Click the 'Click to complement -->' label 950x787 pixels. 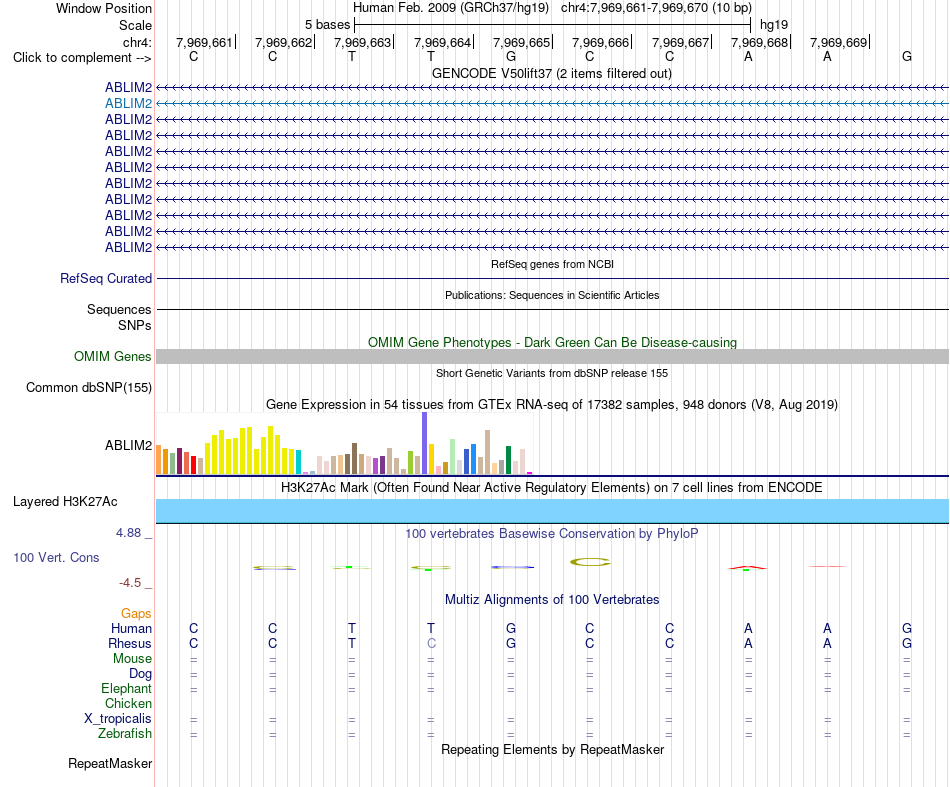pyautogui.click(x=82, y=58)
